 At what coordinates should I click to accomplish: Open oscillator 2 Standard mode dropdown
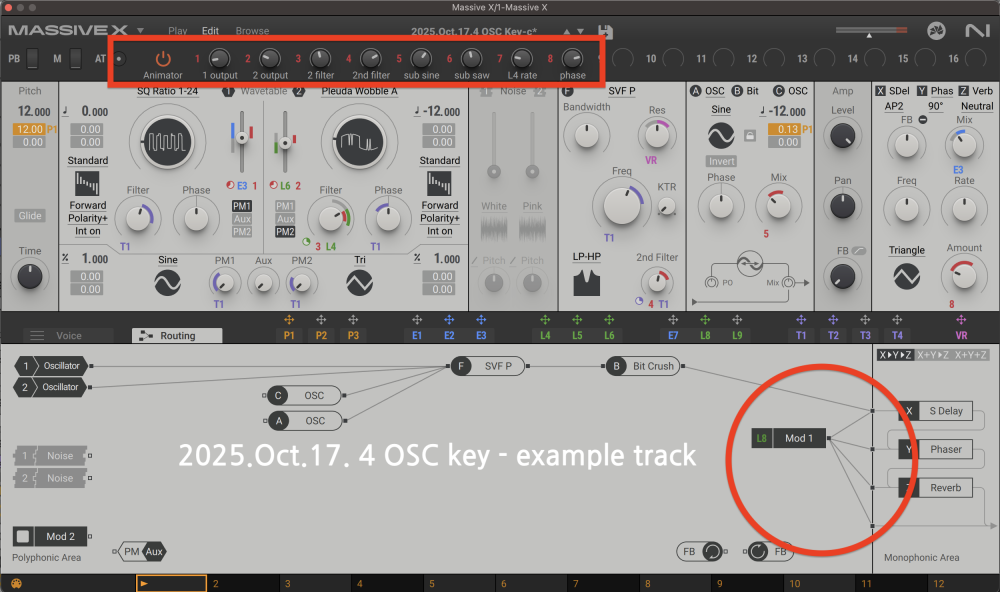(439, 161)
